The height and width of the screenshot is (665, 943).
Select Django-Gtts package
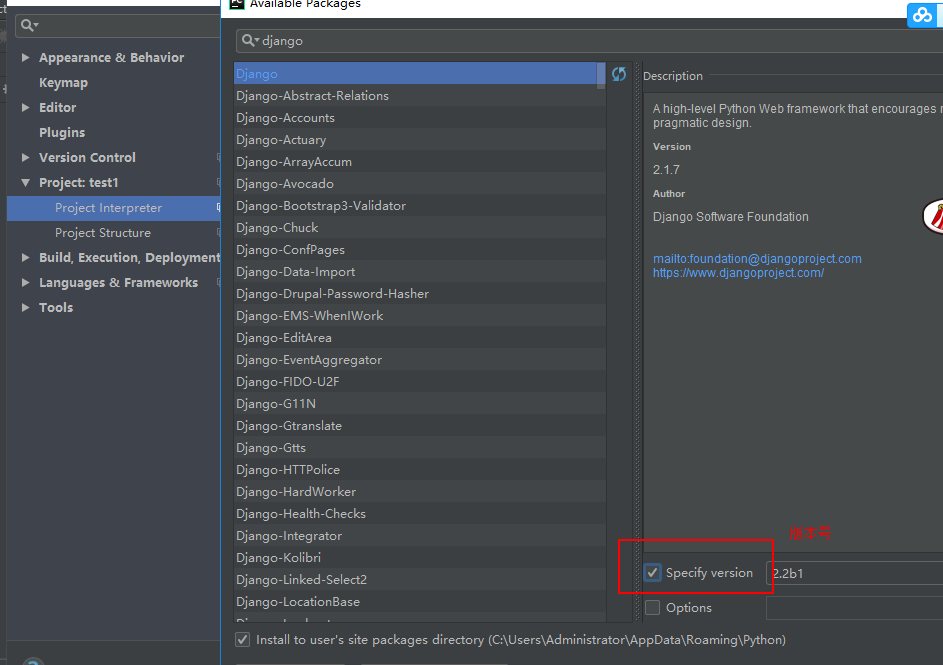[420, 448]
